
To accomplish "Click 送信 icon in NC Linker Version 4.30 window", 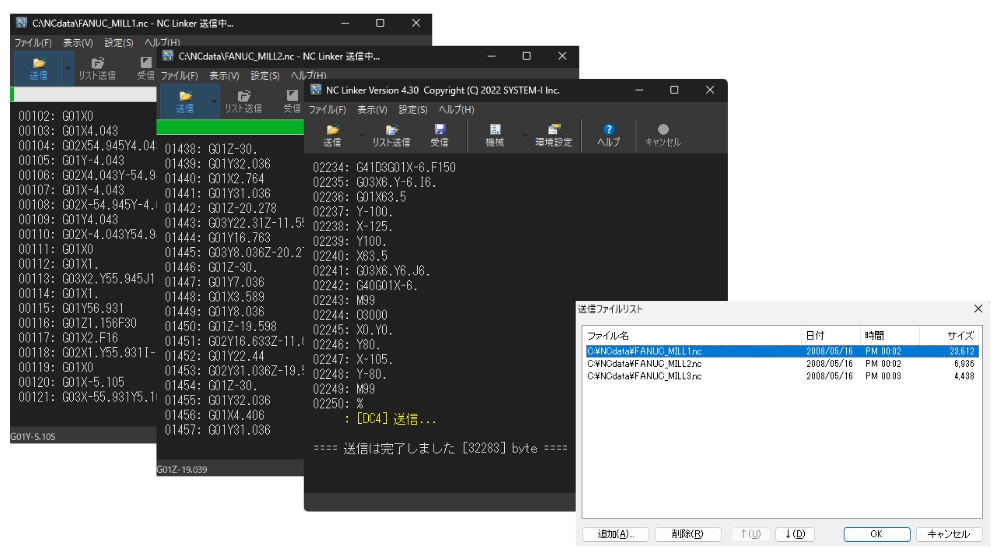I will [x=332, y=135].
